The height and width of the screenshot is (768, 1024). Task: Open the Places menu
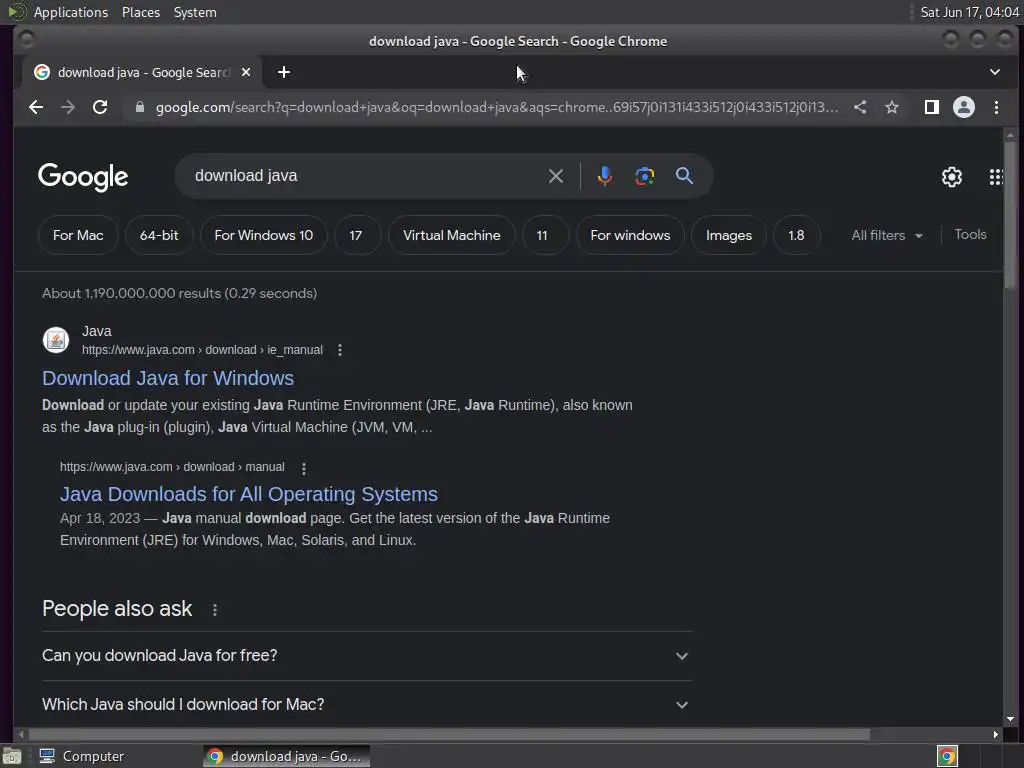(141, 12)
